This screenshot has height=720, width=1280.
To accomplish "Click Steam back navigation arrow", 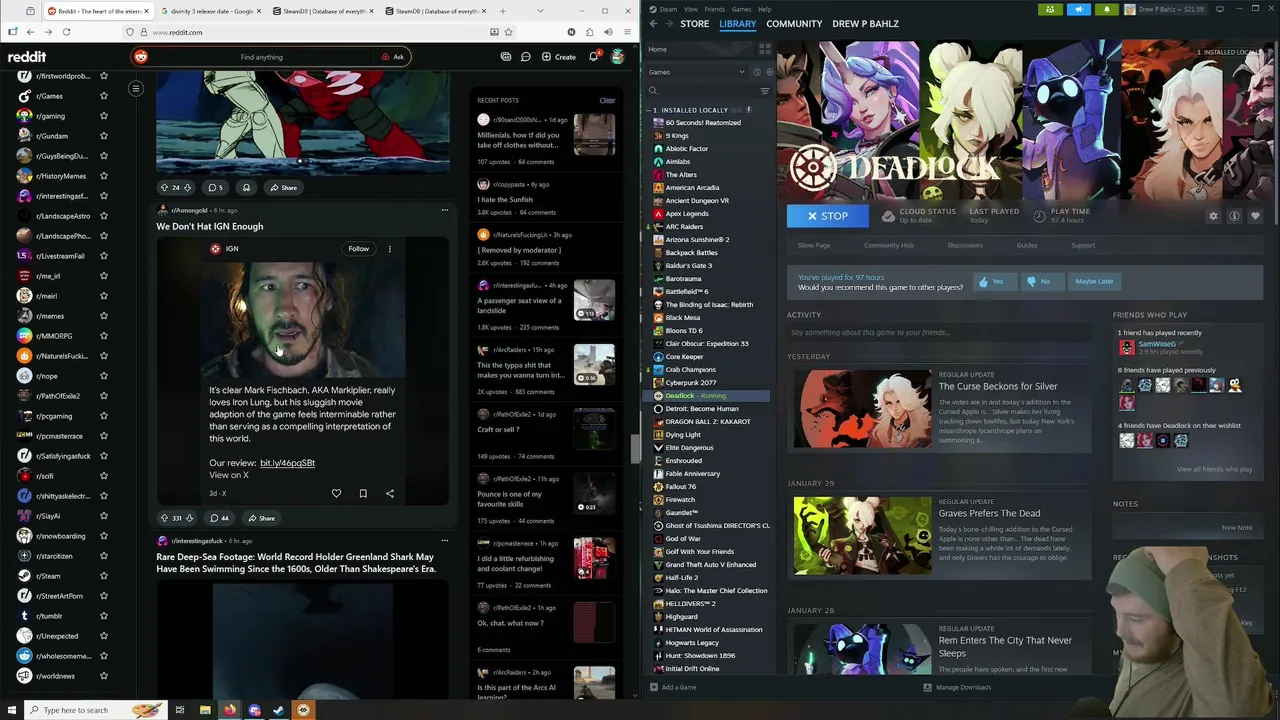I will [x=653, y=24].
